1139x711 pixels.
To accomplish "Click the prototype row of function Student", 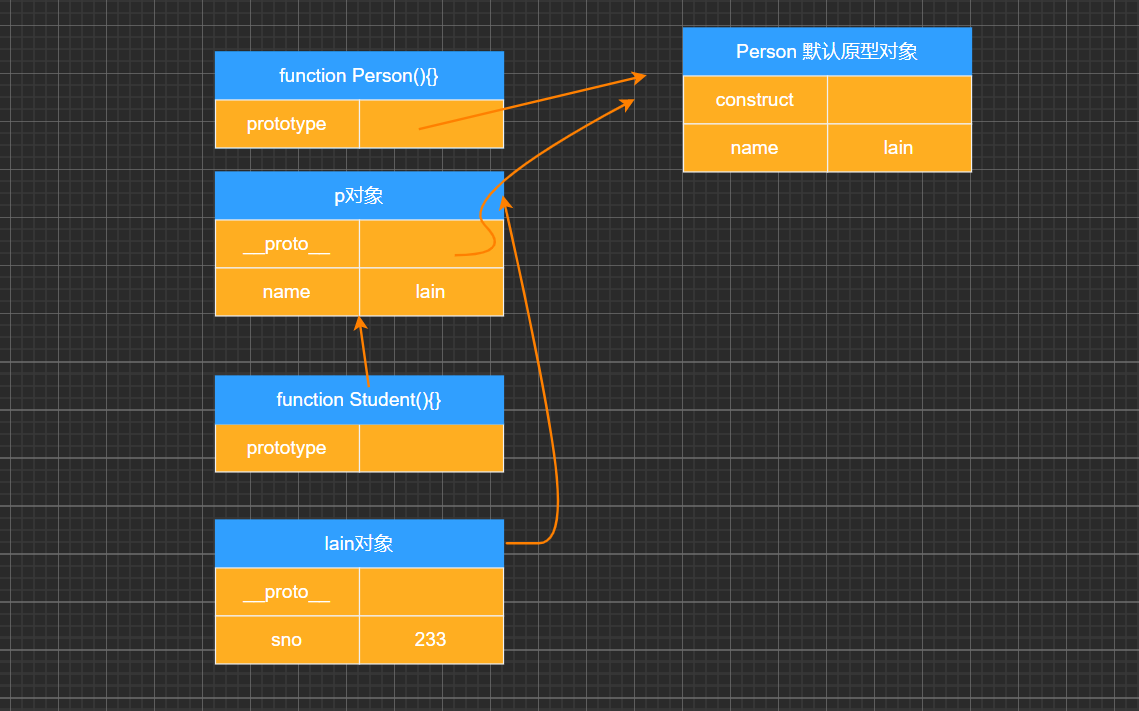I will (x=287, y=447).
